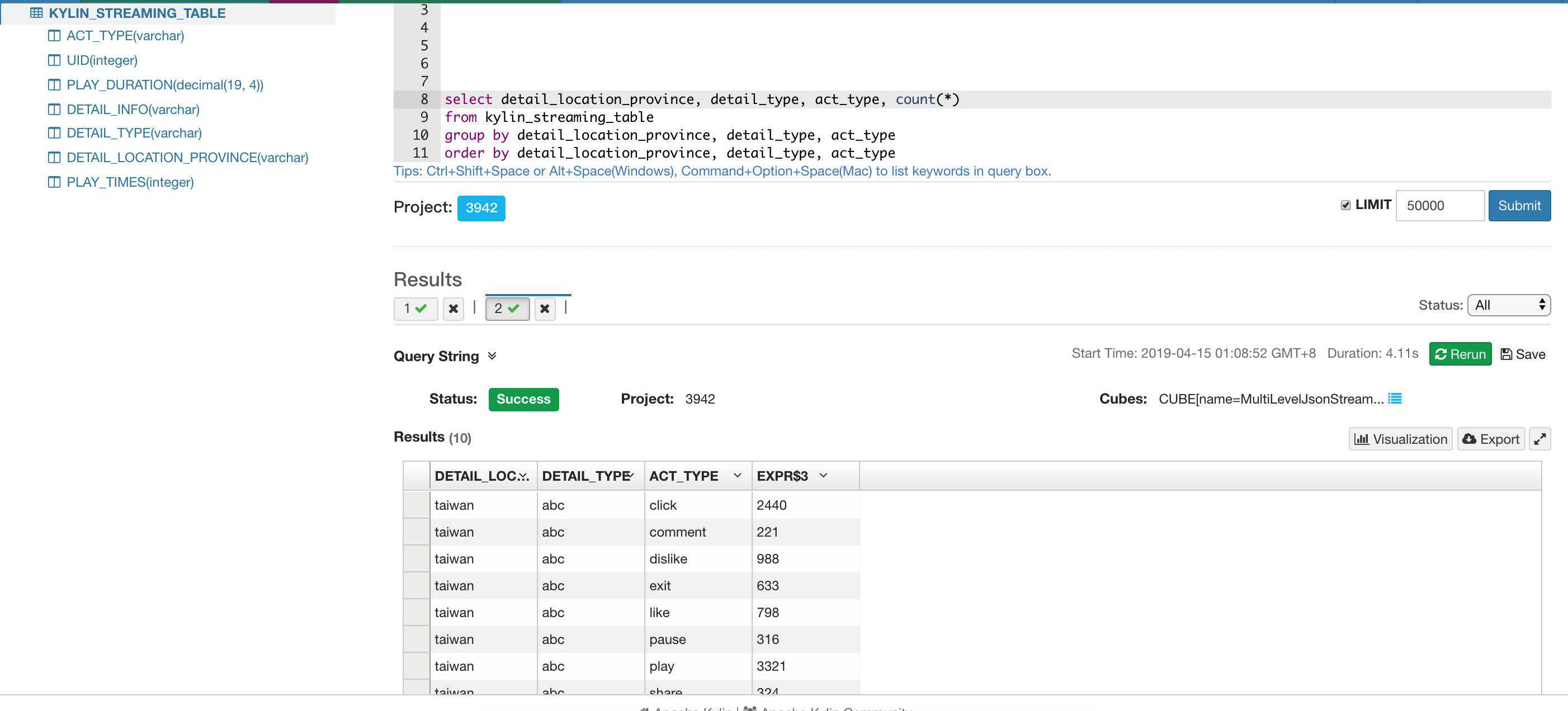Click the fullscreen expand icon near Export
This screenshot has width=1568, height=711.
1539,439
